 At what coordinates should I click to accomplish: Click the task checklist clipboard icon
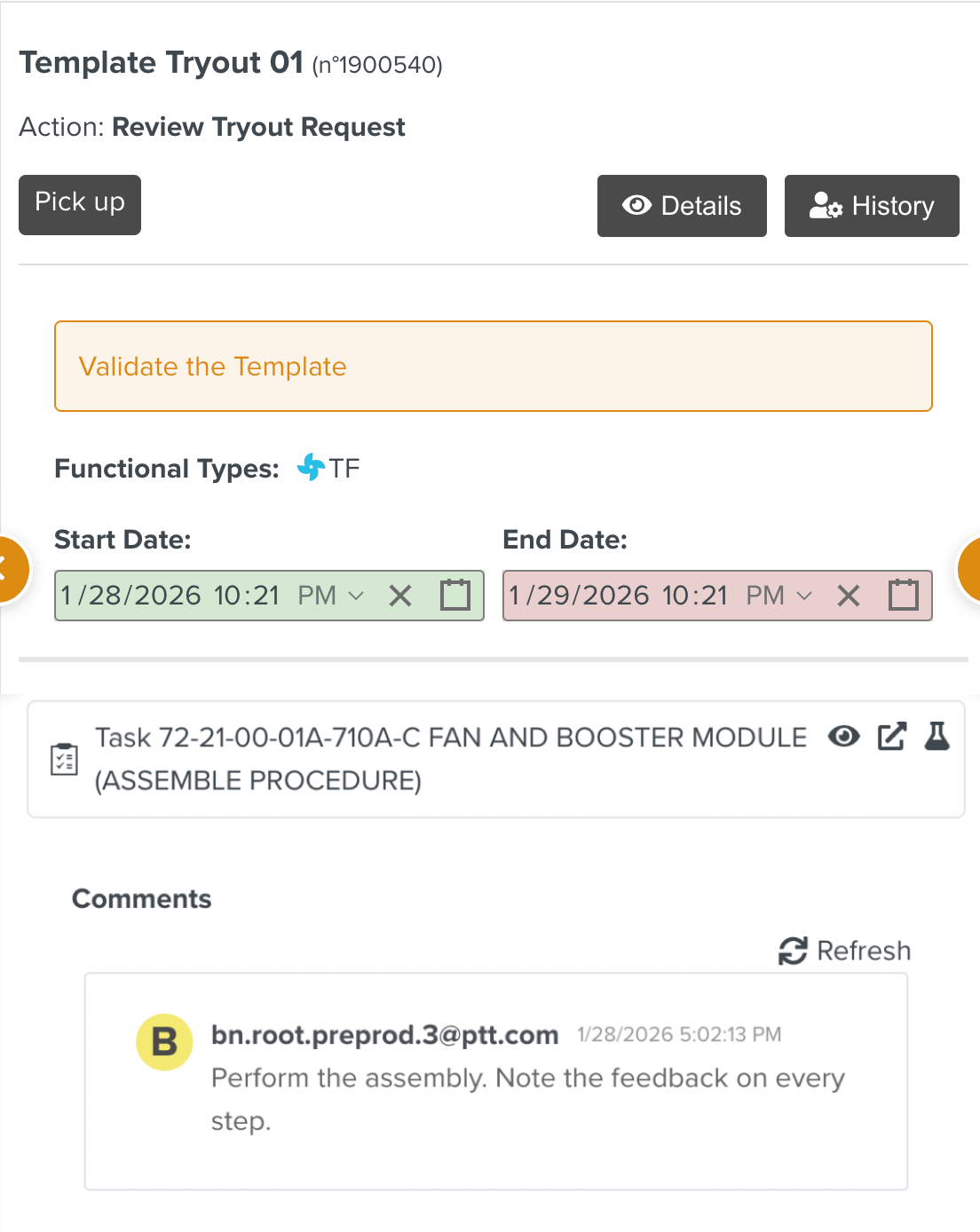point(64,760)
